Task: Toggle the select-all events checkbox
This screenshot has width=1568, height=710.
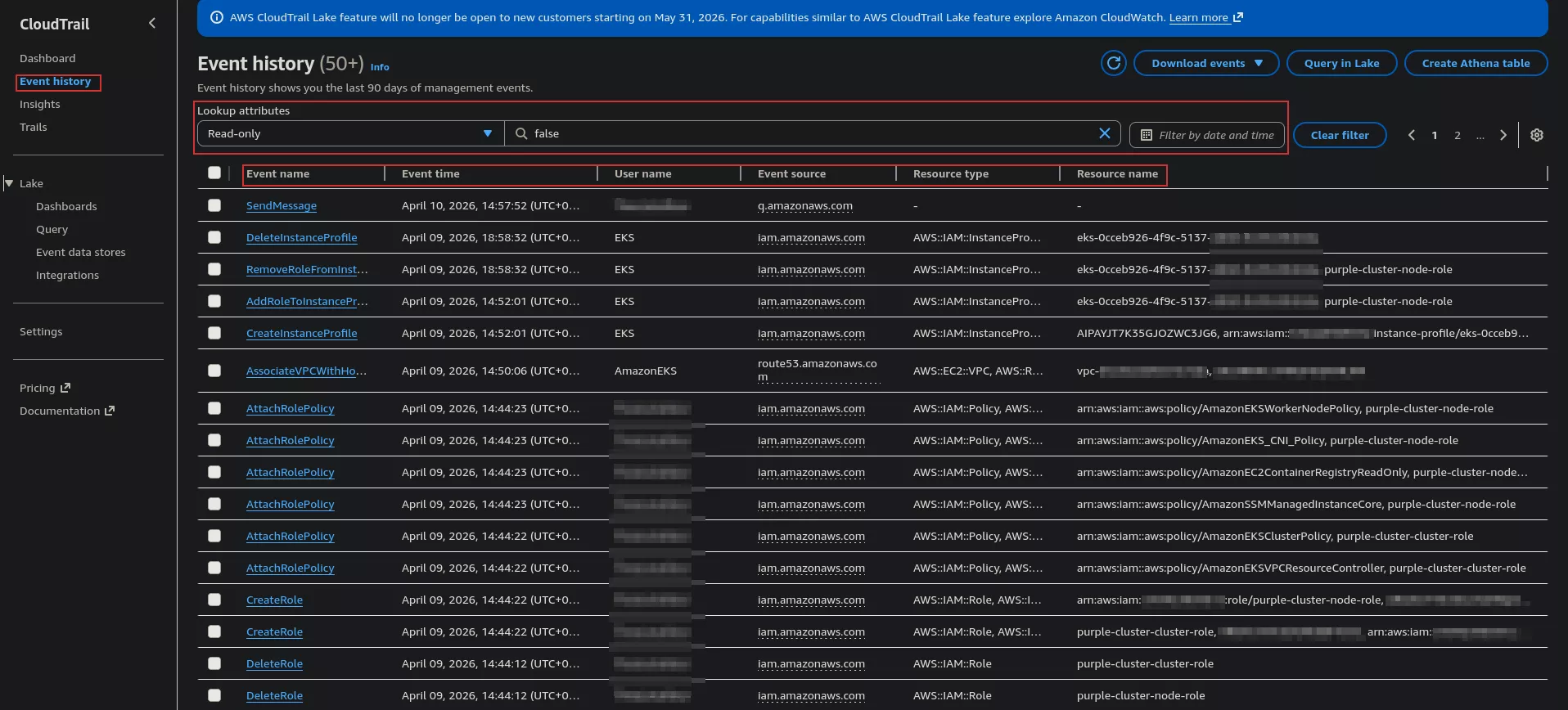Action: [x=214, y=173]
